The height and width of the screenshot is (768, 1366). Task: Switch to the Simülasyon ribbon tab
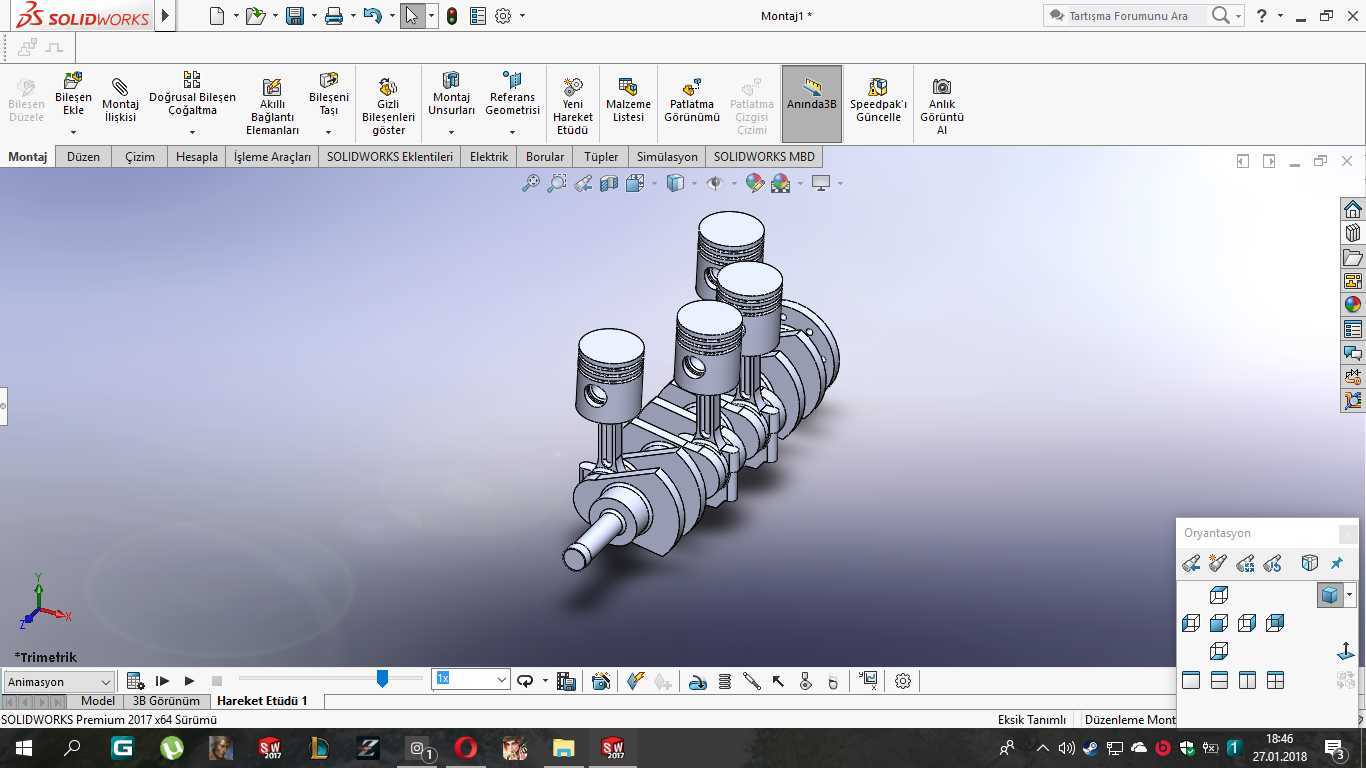pyautogui.click(x=667, y=157)
